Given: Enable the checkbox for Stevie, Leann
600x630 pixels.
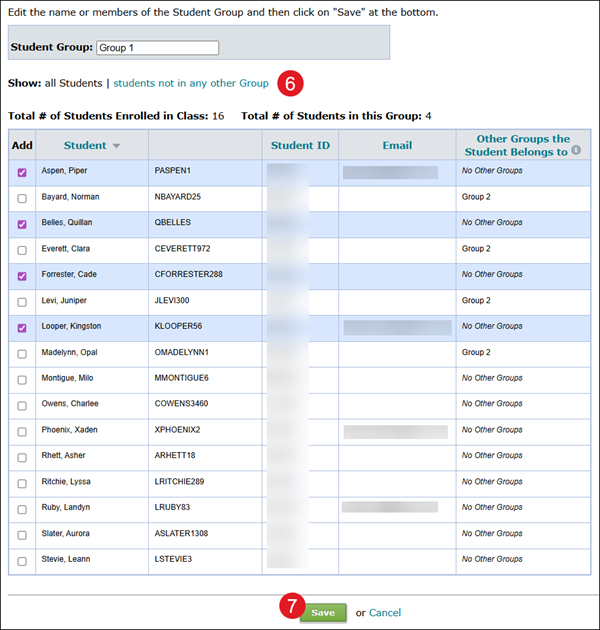Looking at the screenshot, I should 22,561.
